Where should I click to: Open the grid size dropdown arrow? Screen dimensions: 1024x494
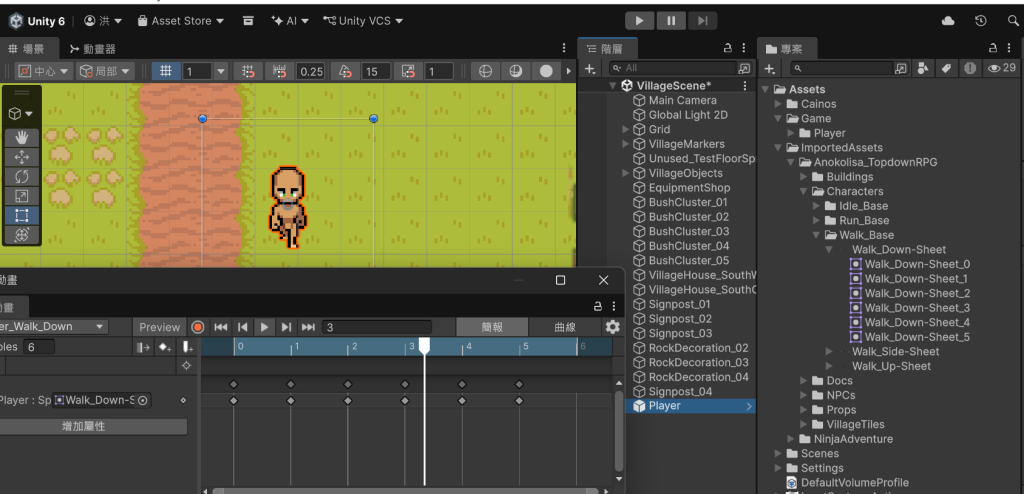(x=221, y=71)
